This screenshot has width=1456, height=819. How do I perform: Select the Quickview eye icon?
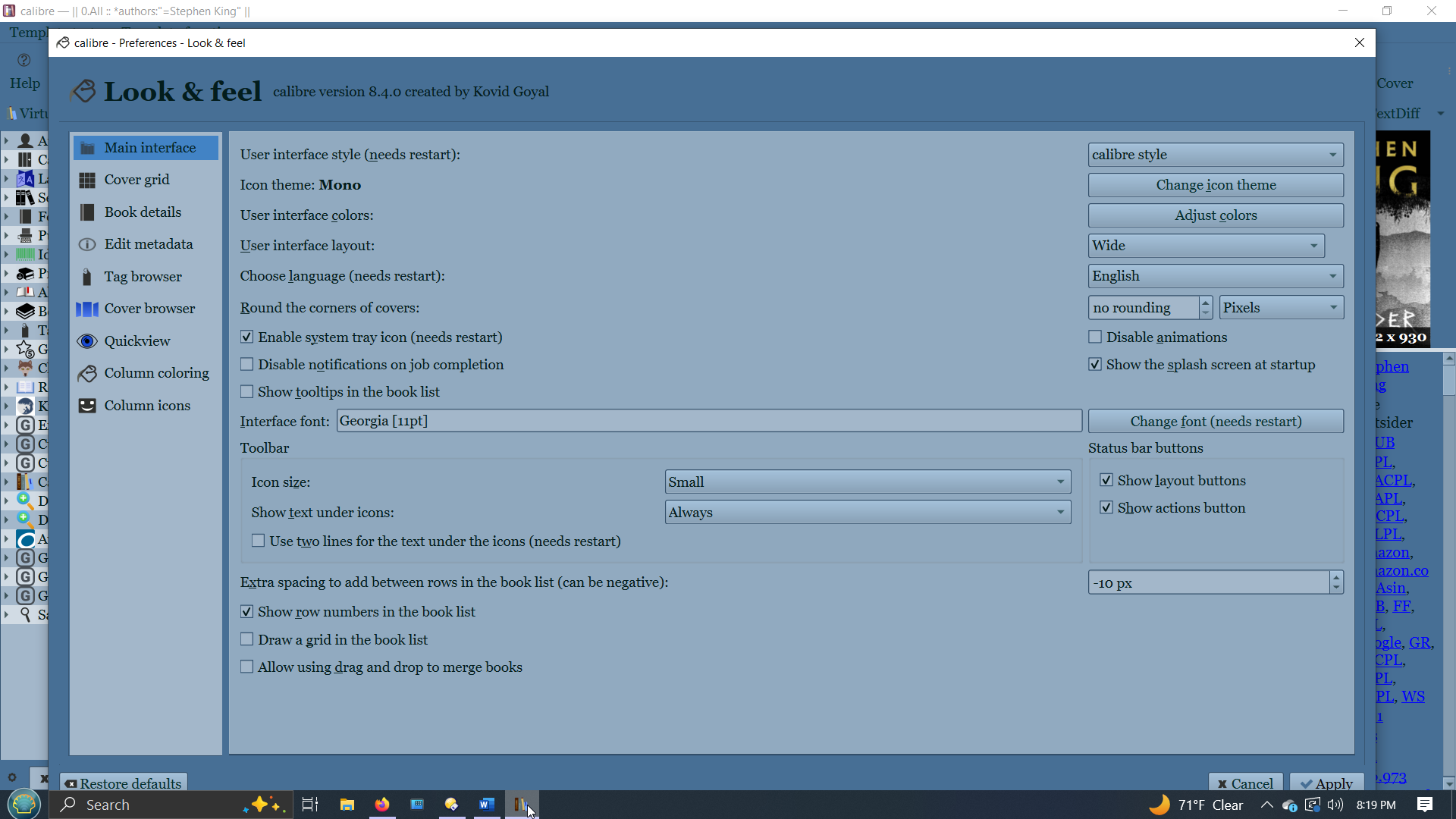(x=87, y=341)
